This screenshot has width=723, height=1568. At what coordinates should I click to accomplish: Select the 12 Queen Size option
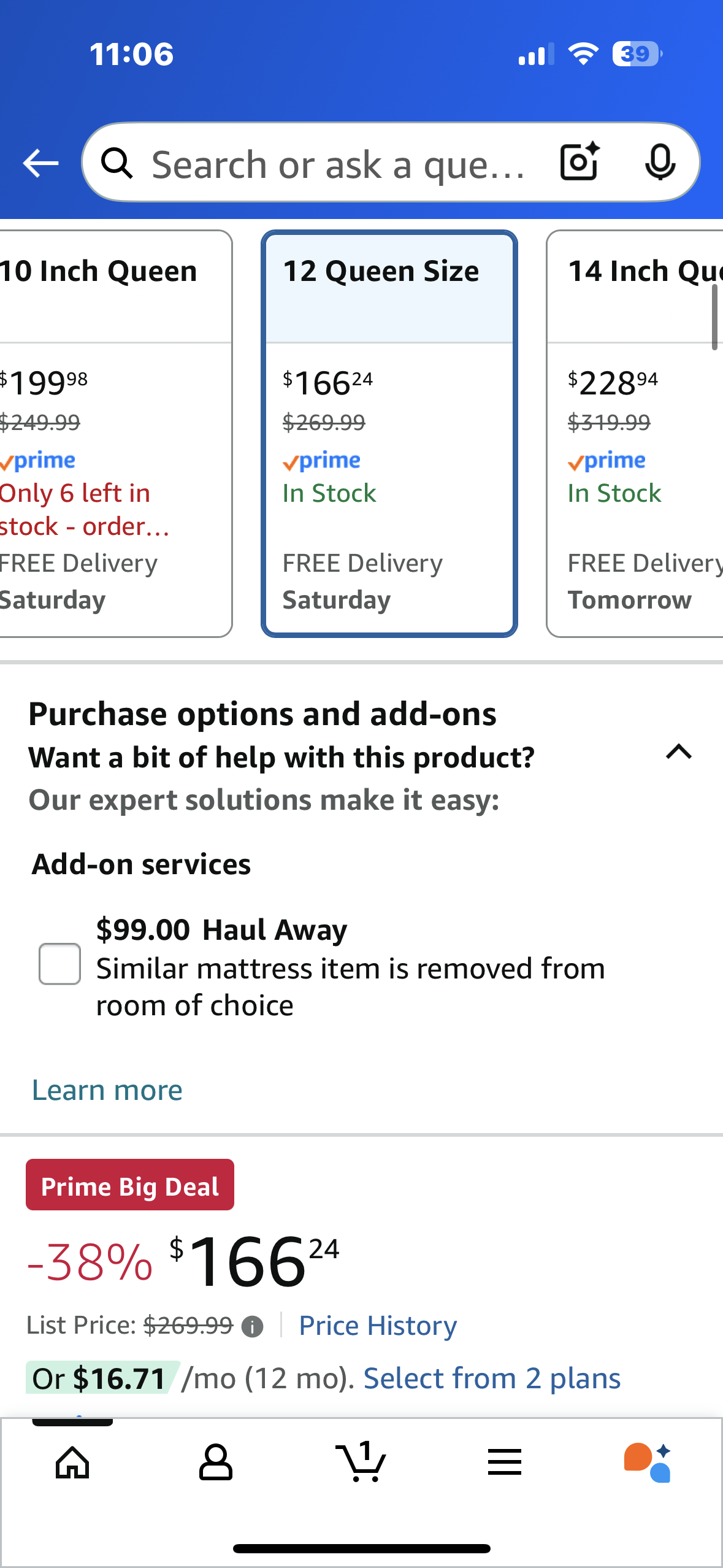(x=389, y=433)
